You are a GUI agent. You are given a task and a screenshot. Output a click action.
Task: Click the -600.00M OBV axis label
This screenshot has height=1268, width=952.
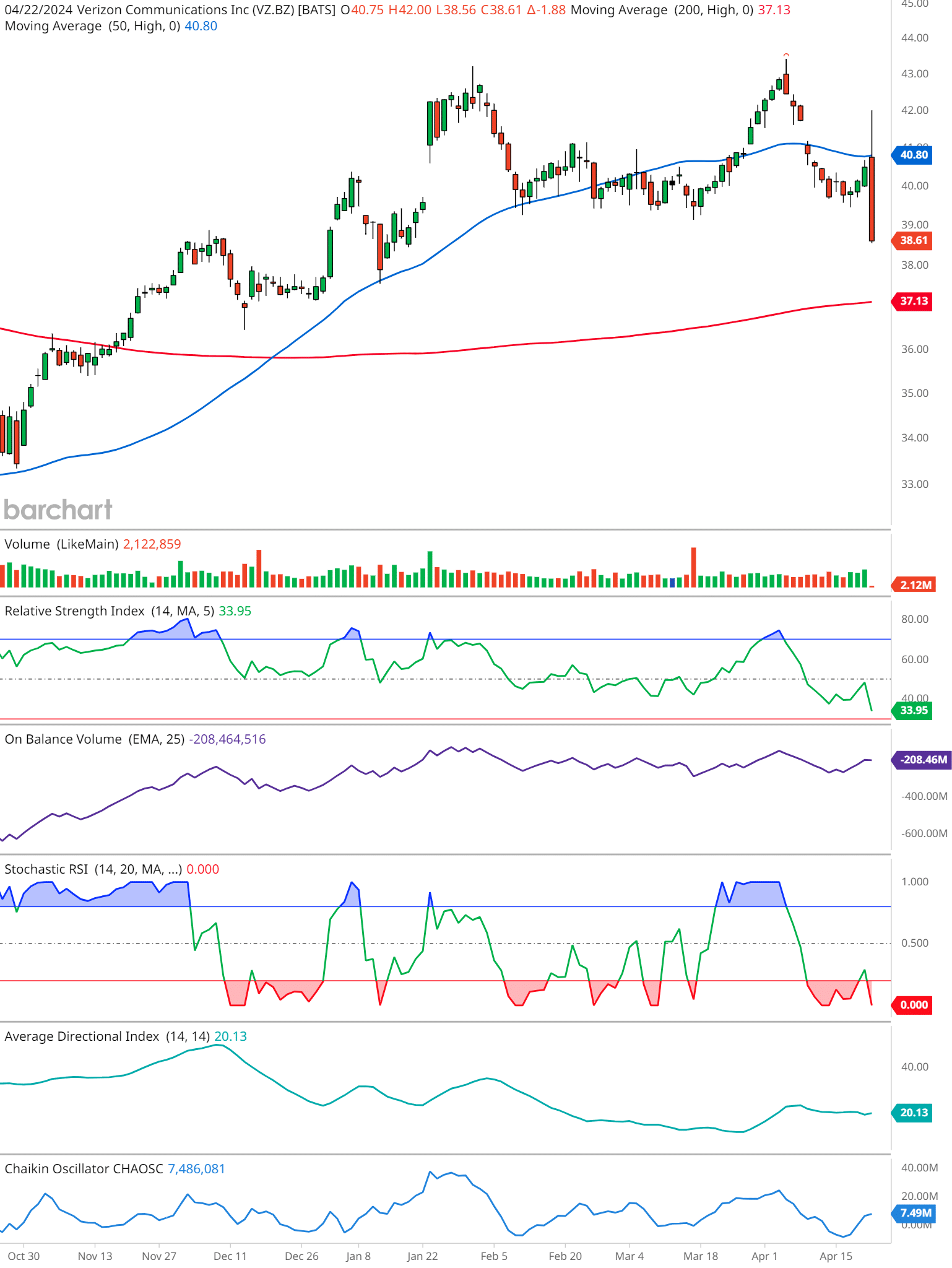coord(924,833)
